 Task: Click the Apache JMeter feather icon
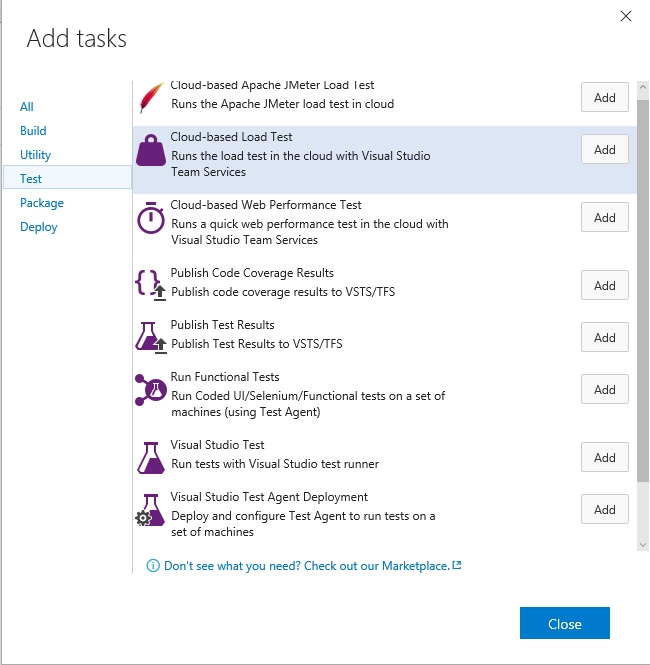151,98
